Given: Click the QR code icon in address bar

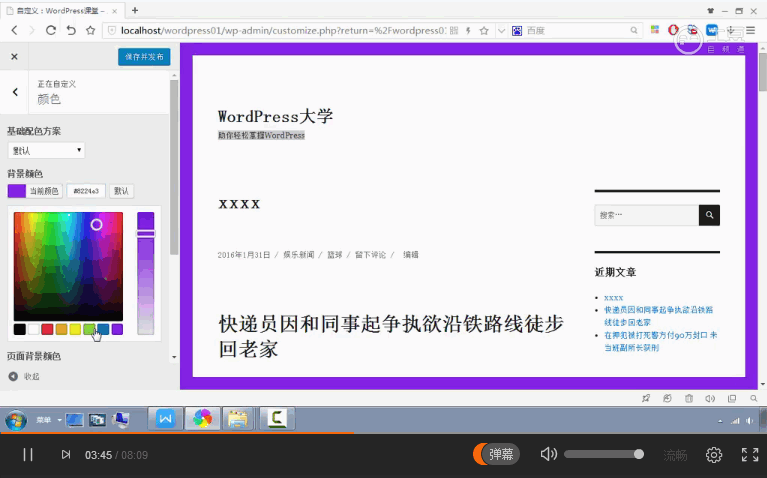Looking at the screenshot, I should pos(454,30).
